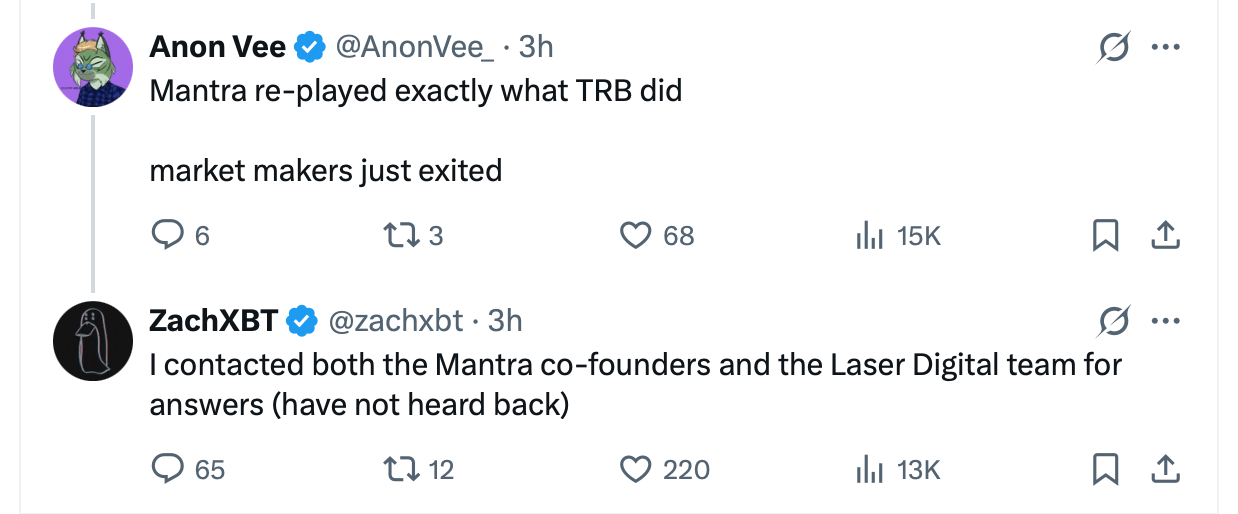Image resolution: width=1238 pixels, height=514 pixels.
Task: Open Anon Vee's profile picture
Action: [93, 67]
